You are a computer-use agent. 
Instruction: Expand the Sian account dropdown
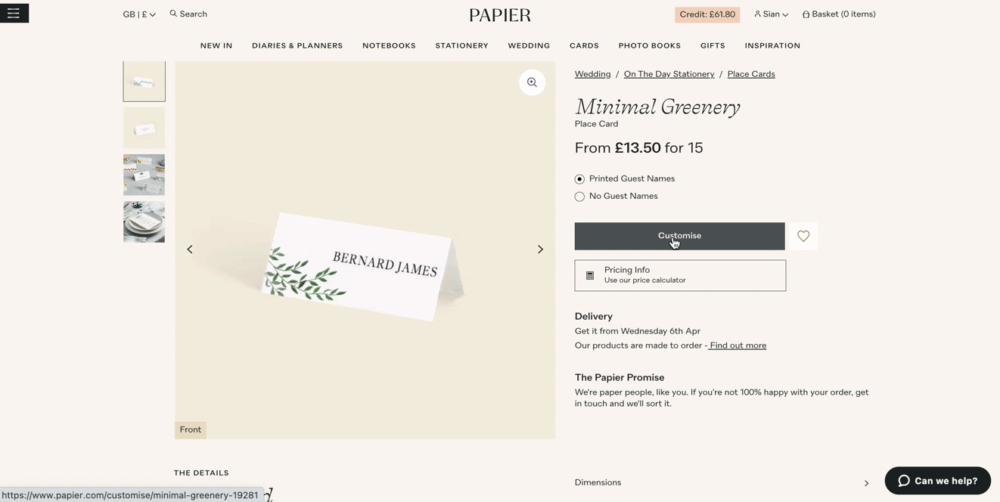771,14
